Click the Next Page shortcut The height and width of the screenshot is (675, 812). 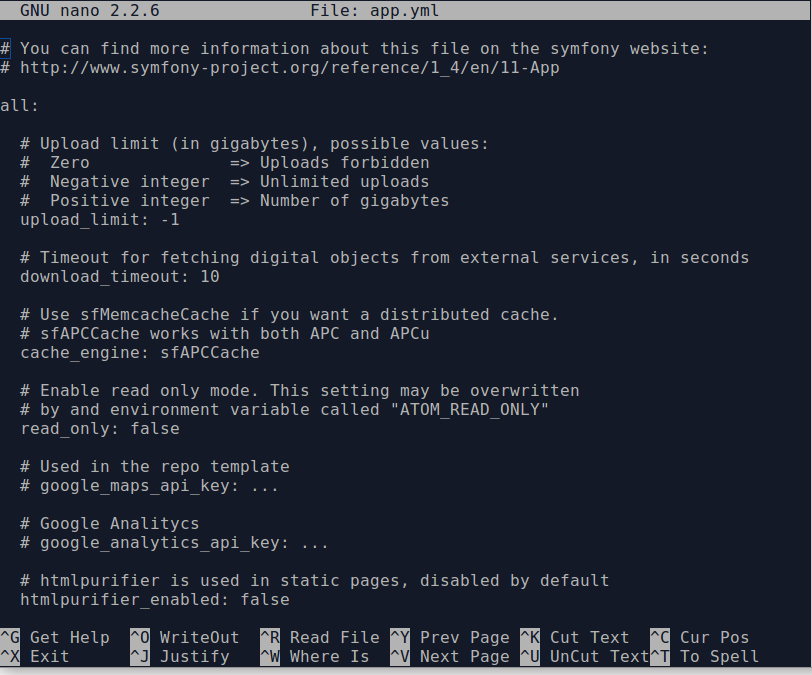464,656
